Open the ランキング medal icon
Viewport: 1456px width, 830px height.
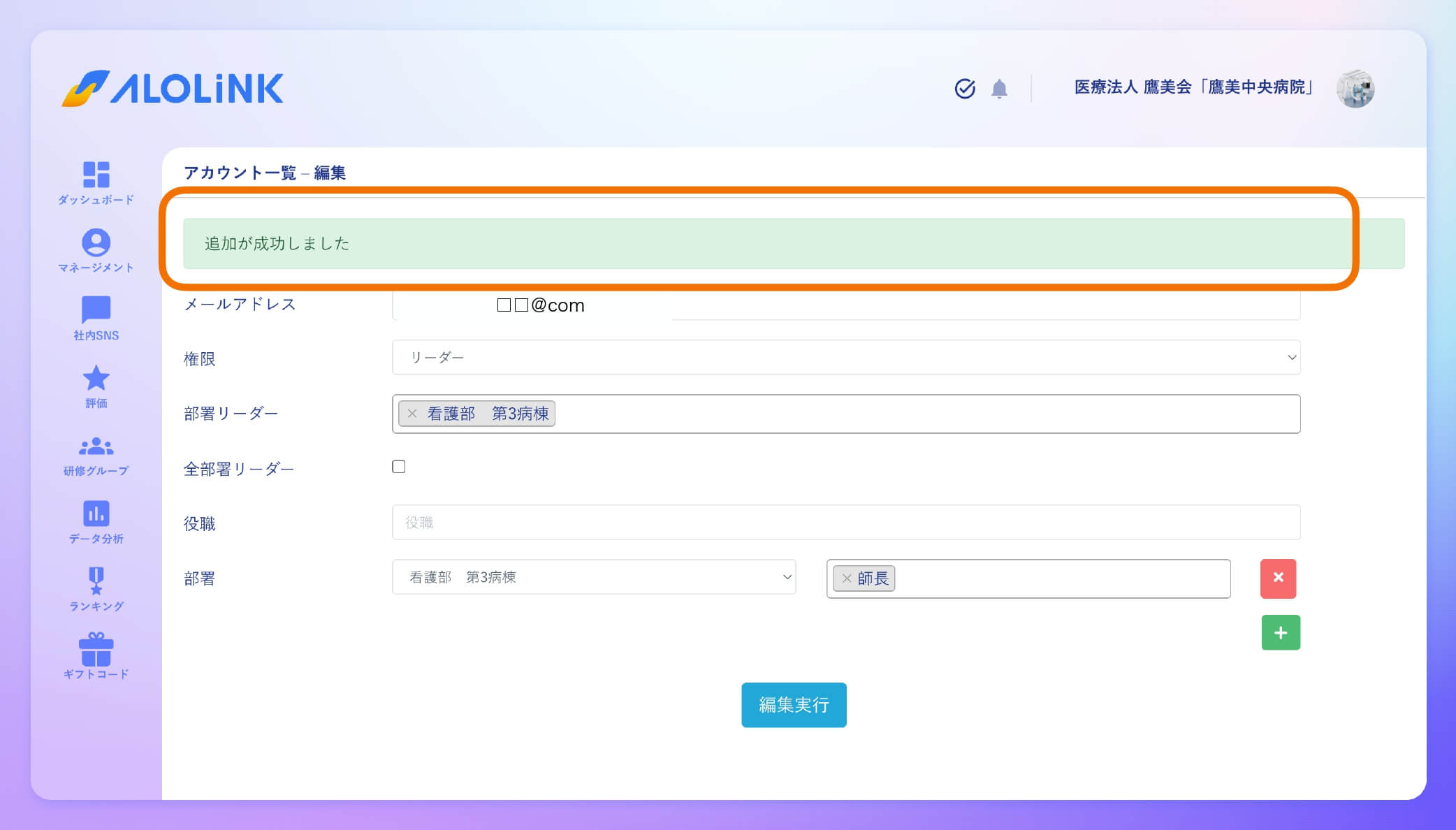tap(96, 581)
